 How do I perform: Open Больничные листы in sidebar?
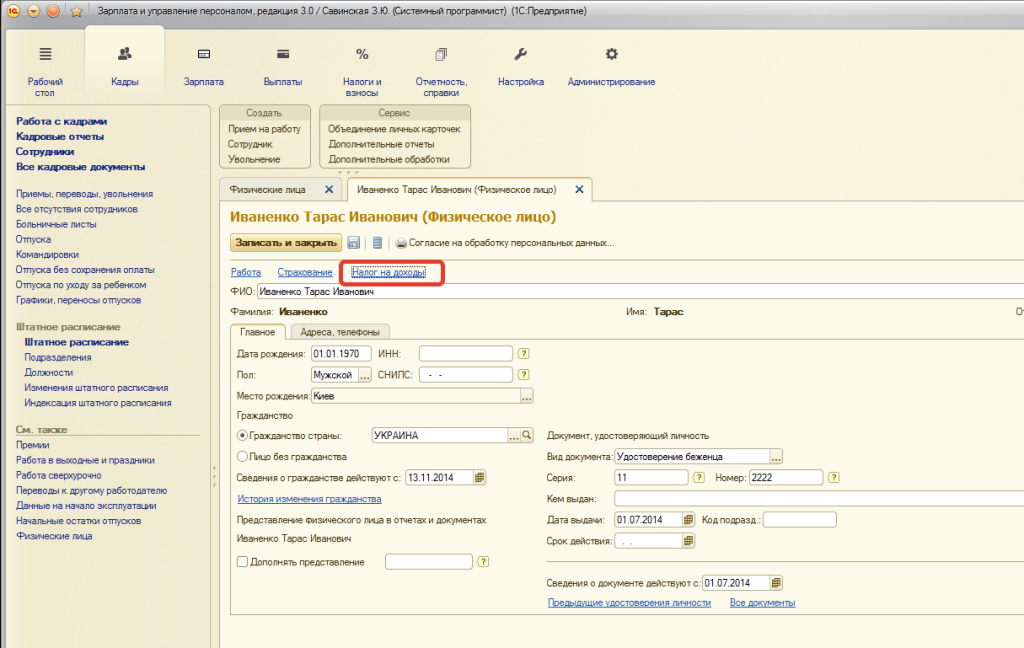tap(56, 224)
